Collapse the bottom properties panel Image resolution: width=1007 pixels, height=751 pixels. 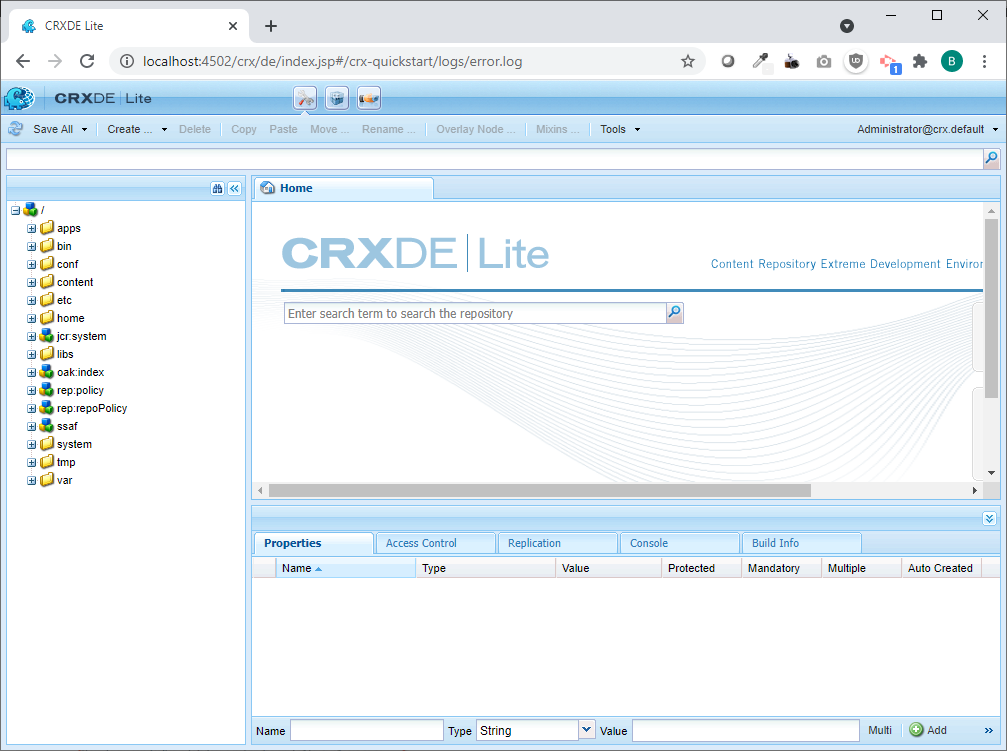pyautogui.click(x=989, y=518)
